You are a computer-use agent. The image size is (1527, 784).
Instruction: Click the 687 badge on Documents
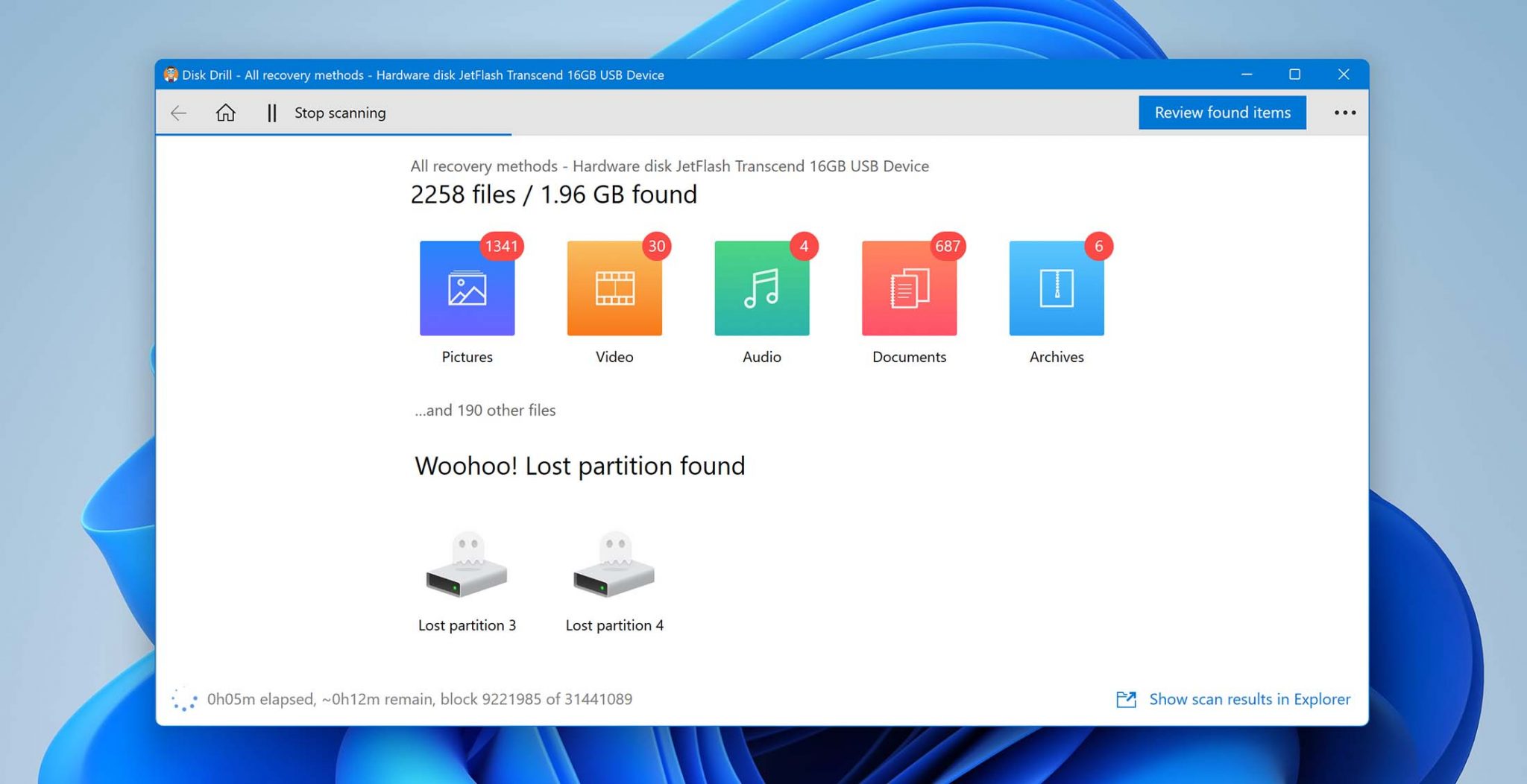coord(947,246)
